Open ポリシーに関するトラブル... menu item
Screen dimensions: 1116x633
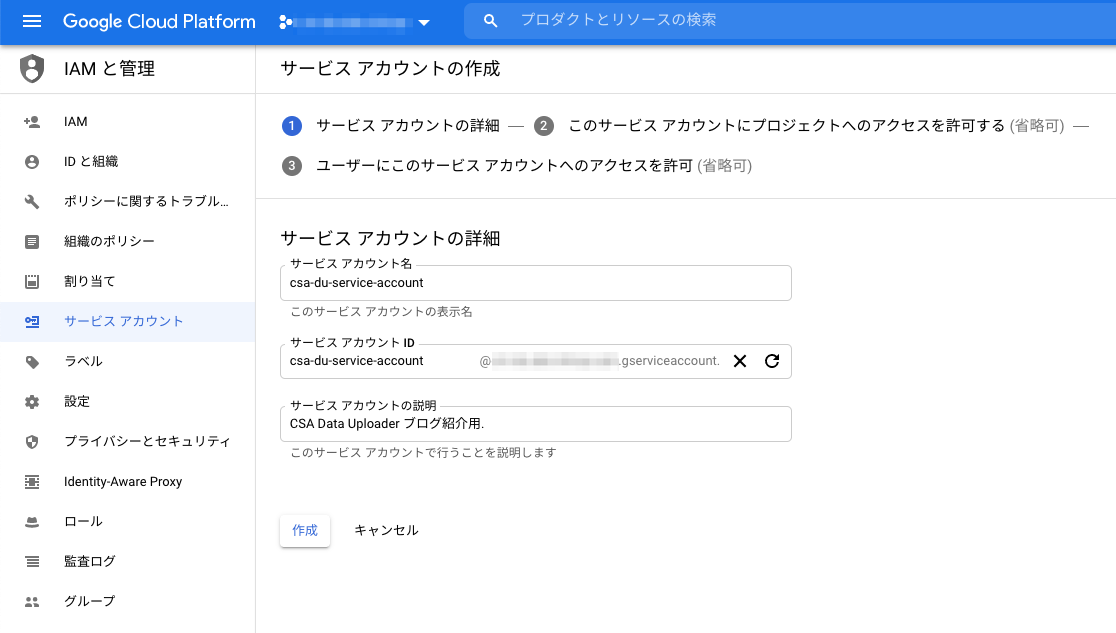[127, 202]
